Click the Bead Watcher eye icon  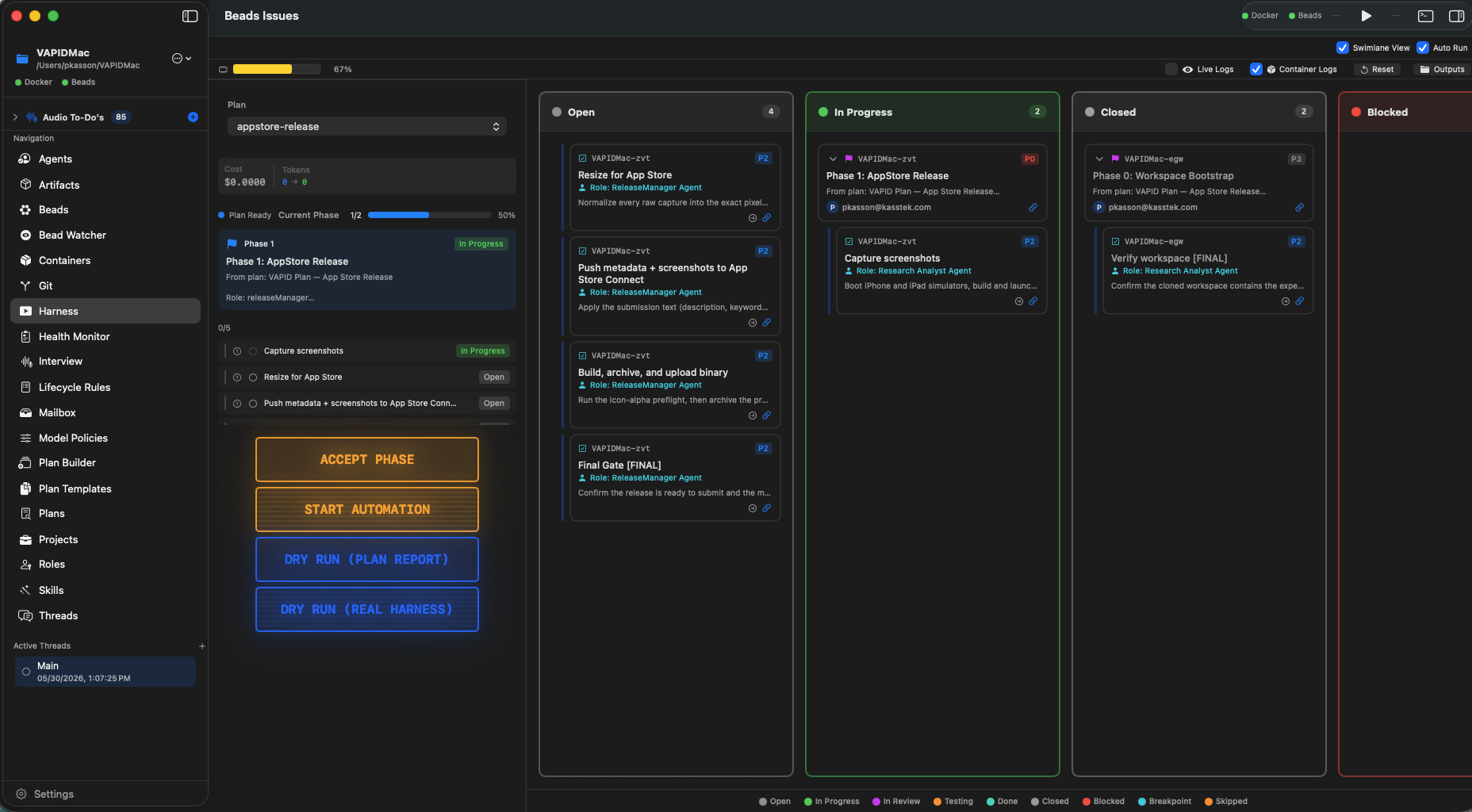click(25, 235)
